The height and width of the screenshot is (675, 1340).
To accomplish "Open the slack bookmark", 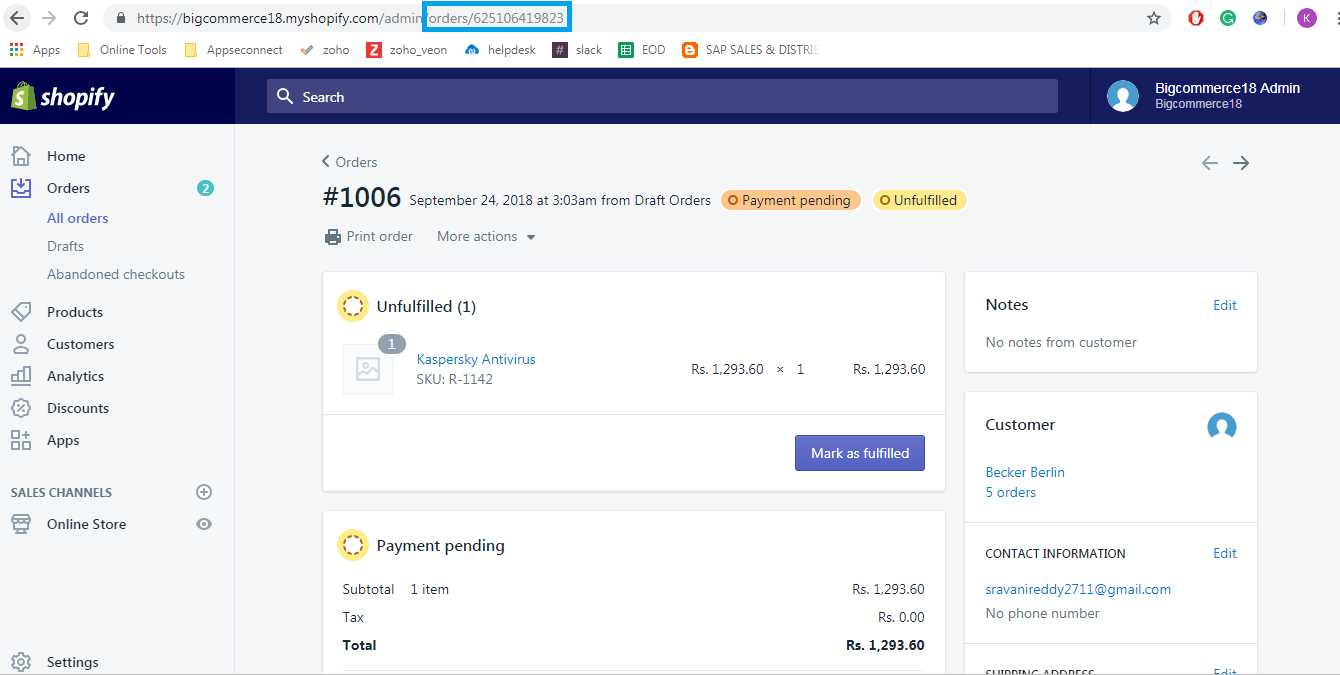I will pos(577,49).
